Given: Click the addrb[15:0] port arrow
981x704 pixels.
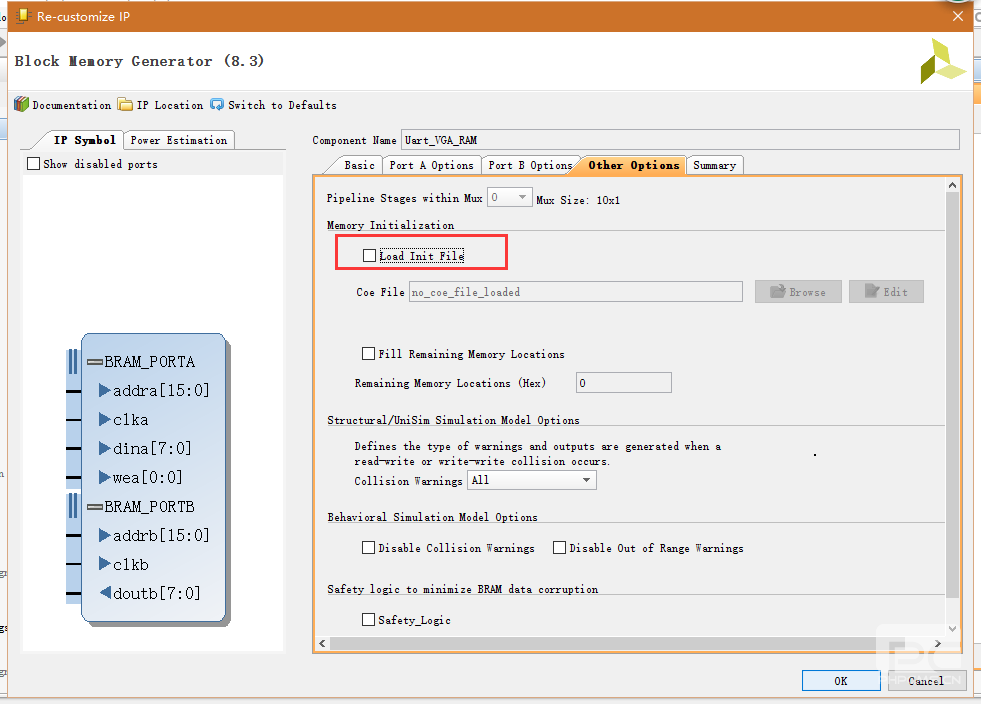Looking at the screenshot, I should pyautogui.click(x=104, y=535).
